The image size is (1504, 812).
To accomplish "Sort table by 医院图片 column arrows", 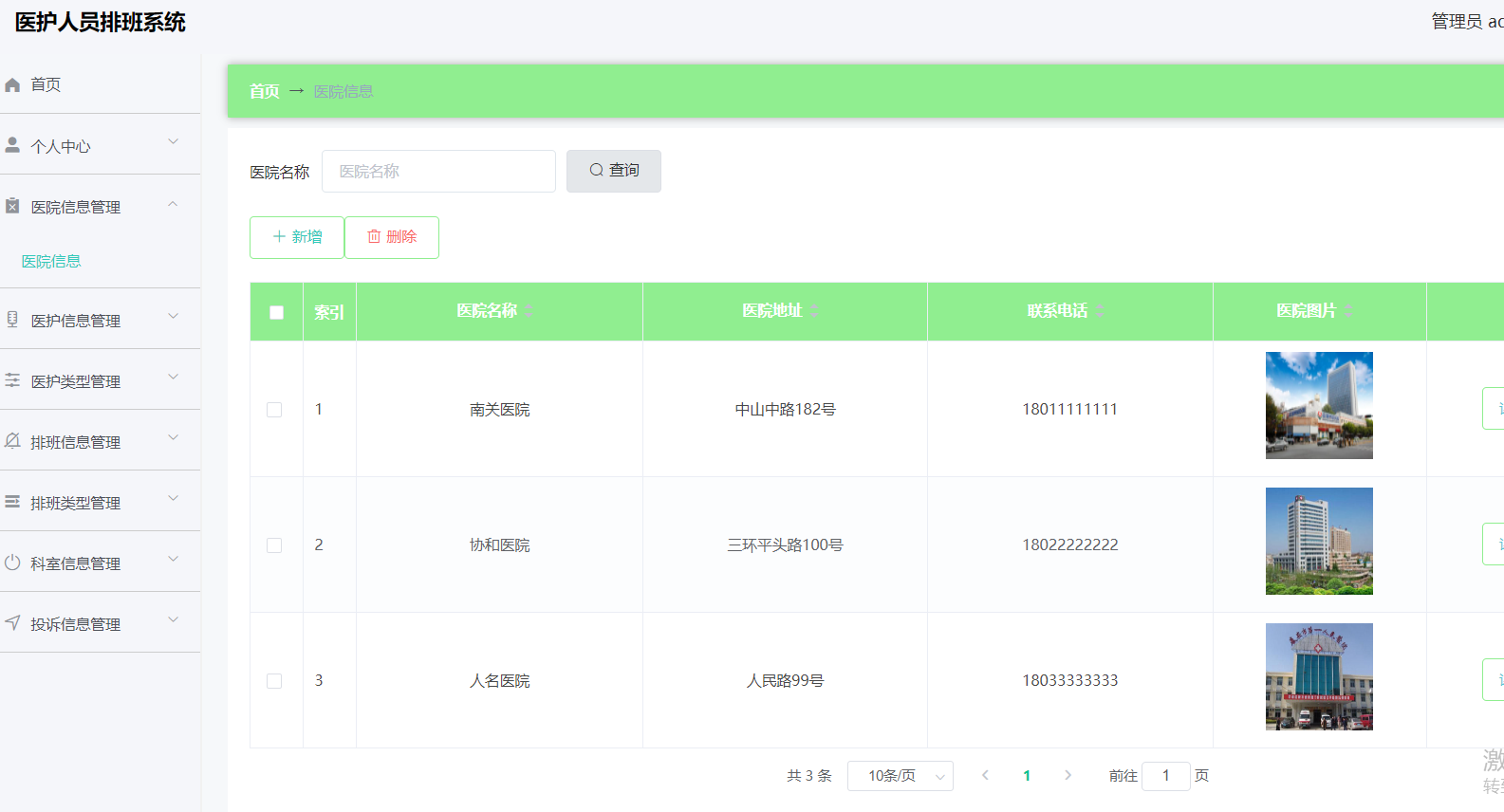I will pyautogui.click(x=1348, y=311).
